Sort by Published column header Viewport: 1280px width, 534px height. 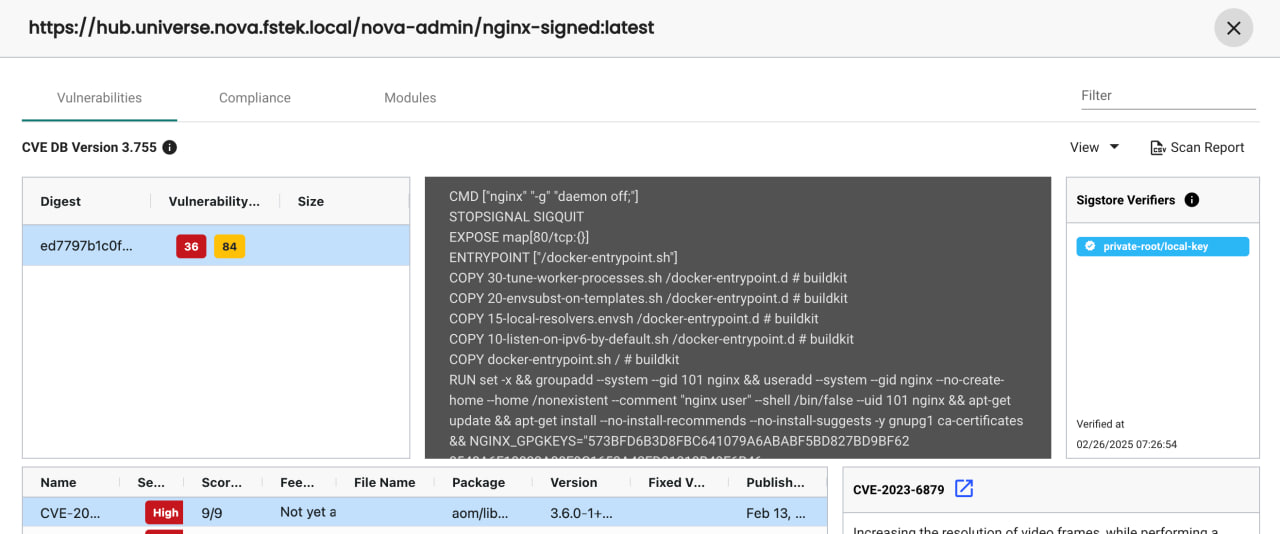776,482
